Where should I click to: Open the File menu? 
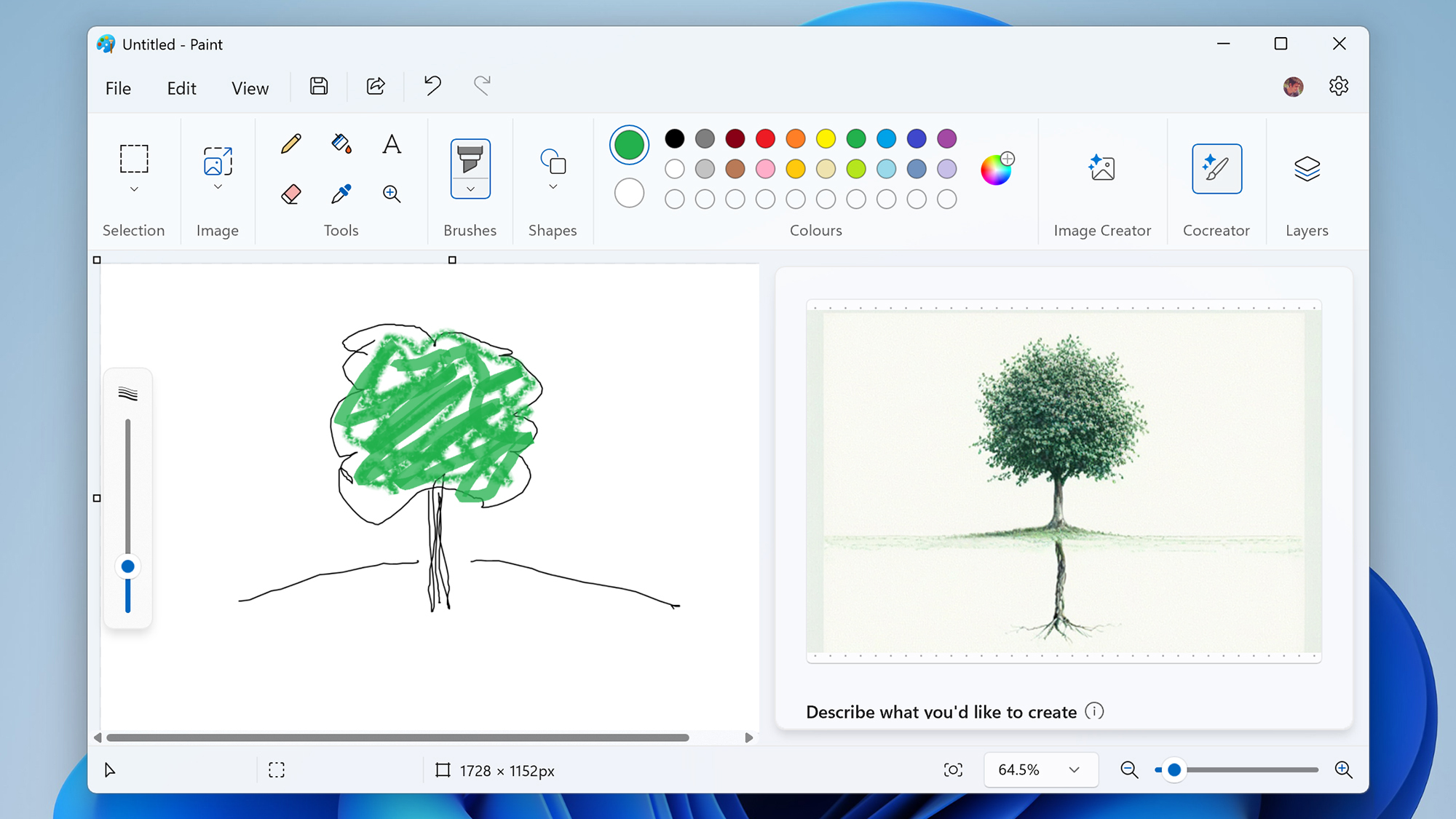tap(117, 87)
